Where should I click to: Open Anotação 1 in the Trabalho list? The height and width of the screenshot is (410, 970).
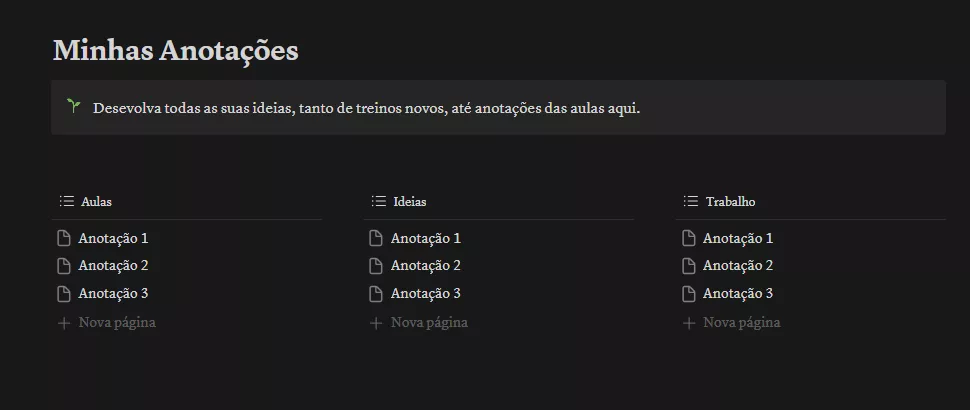click(x=737, y=238)
